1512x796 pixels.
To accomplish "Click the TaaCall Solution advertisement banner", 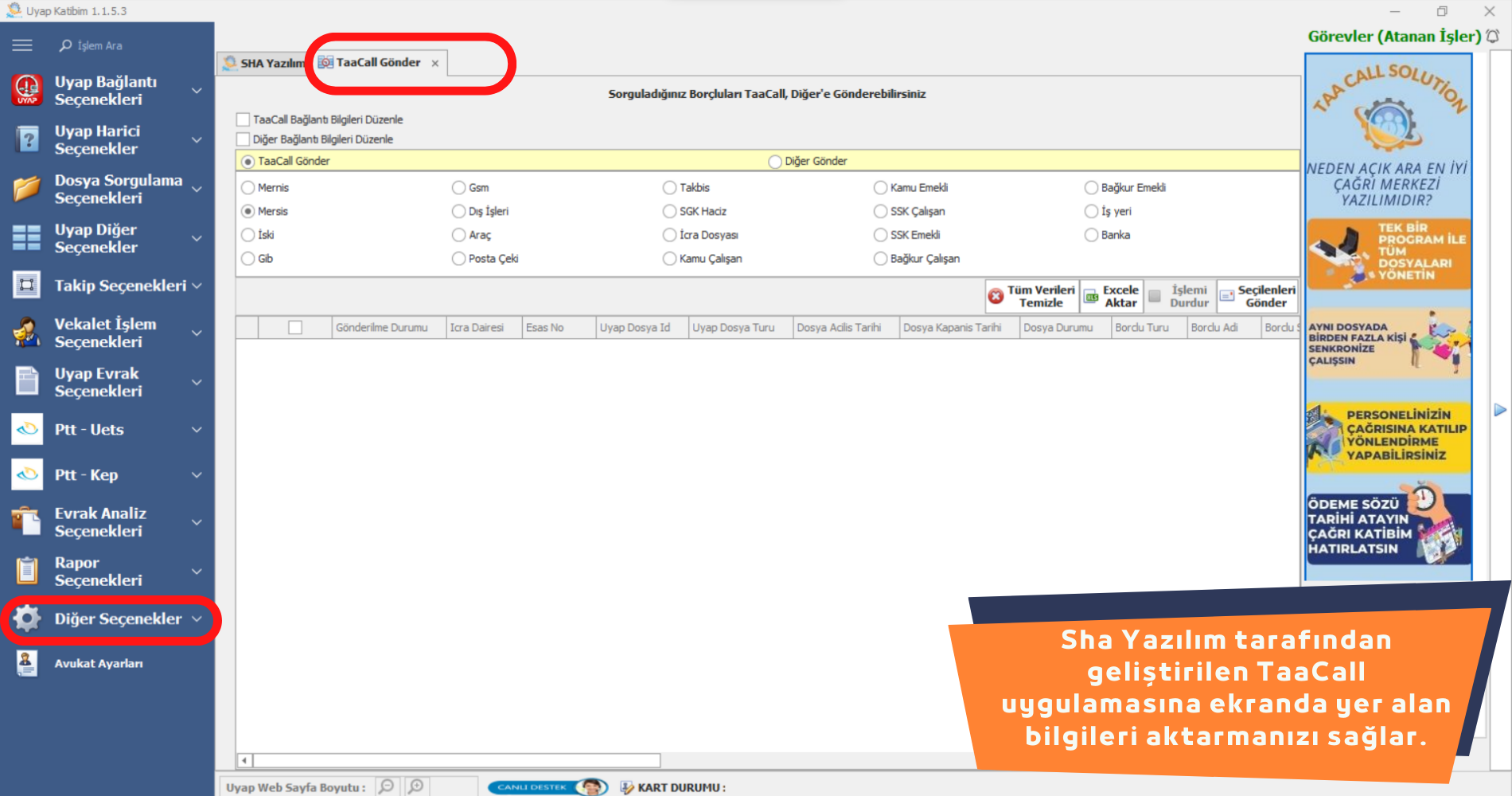I will coord(1389,317).
